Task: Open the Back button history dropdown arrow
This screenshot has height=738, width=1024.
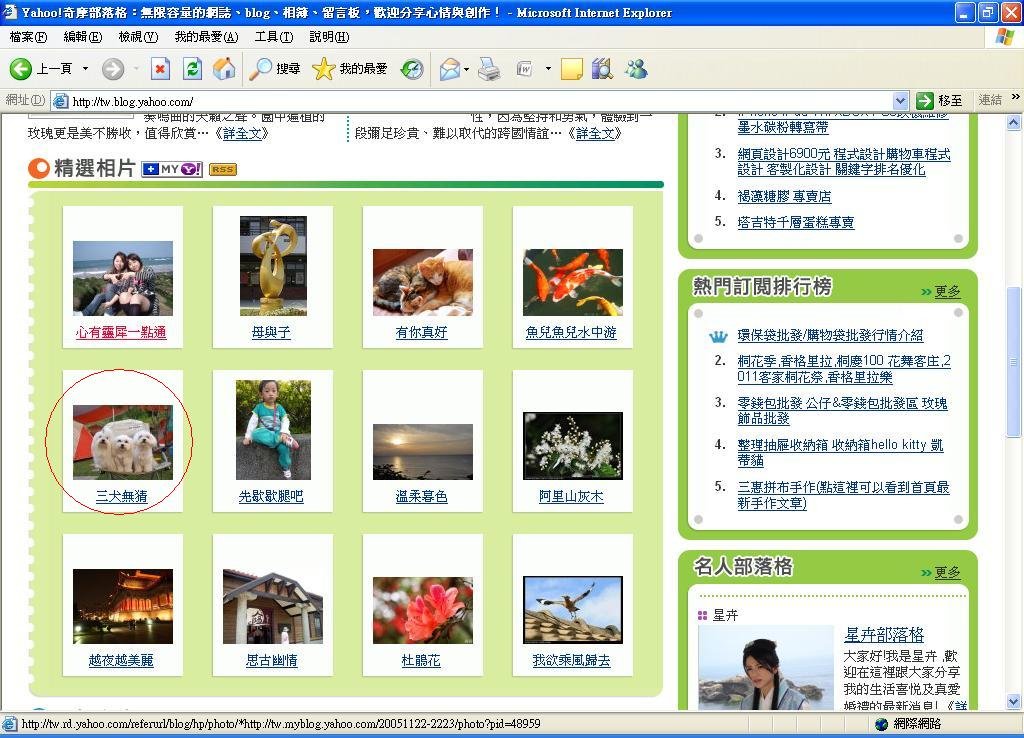Action: 85,69
